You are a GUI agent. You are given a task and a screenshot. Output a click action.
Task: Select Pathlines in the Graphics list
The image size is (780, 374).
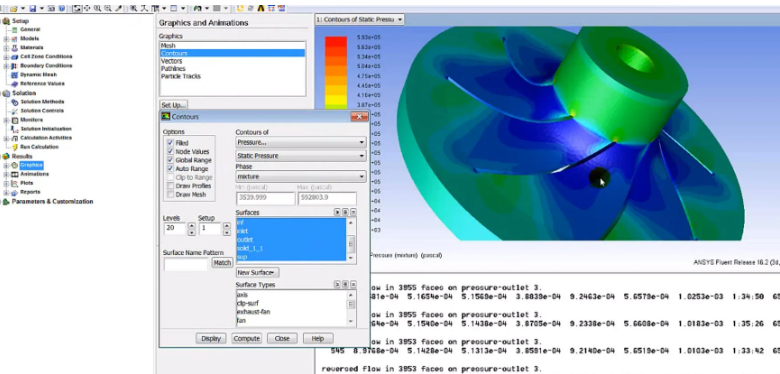(232, 69)
